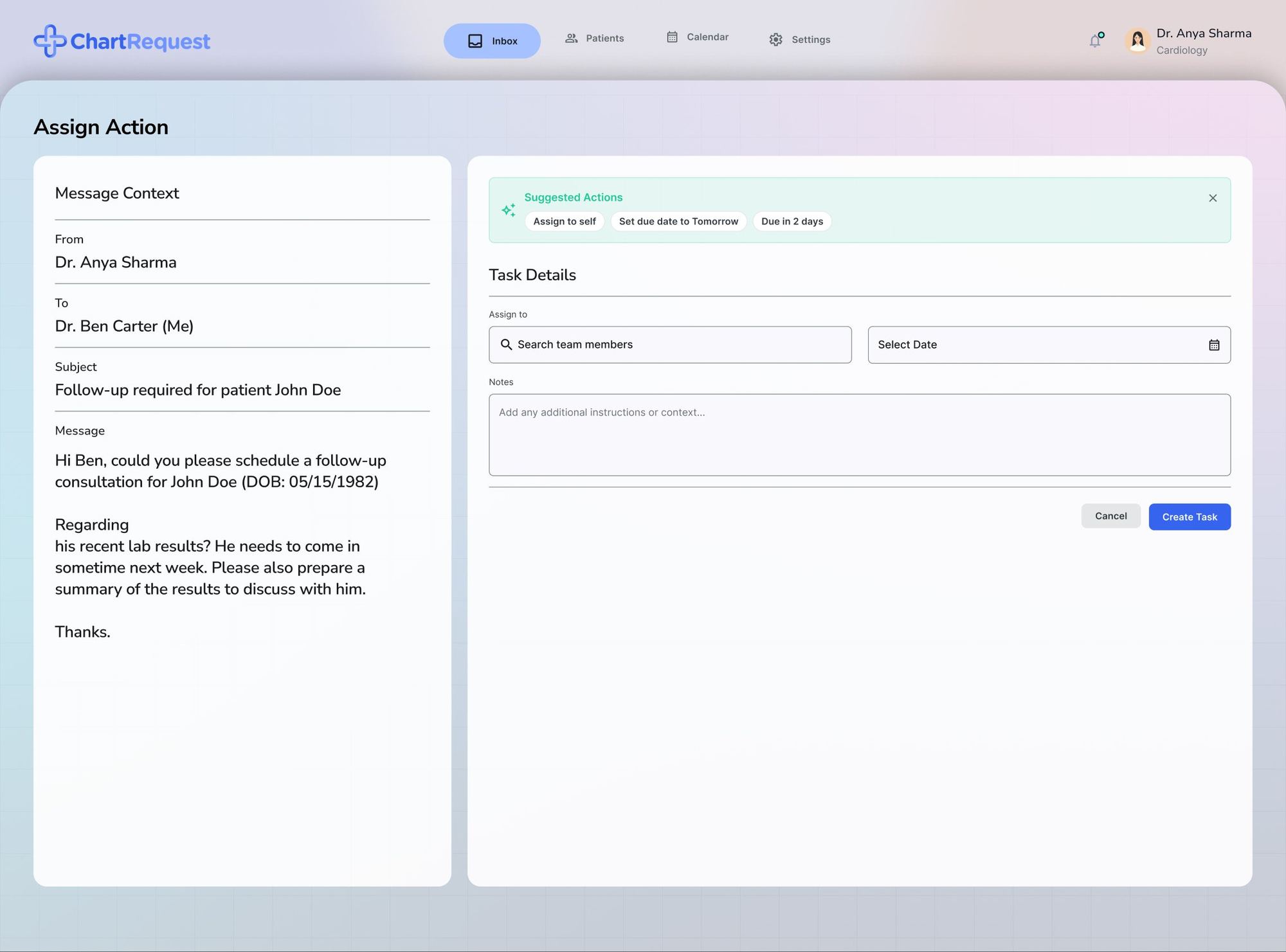Cancel the task creation
Image resolution: width=1286 pixels, height=952 pixels.
pos(1111,516)
